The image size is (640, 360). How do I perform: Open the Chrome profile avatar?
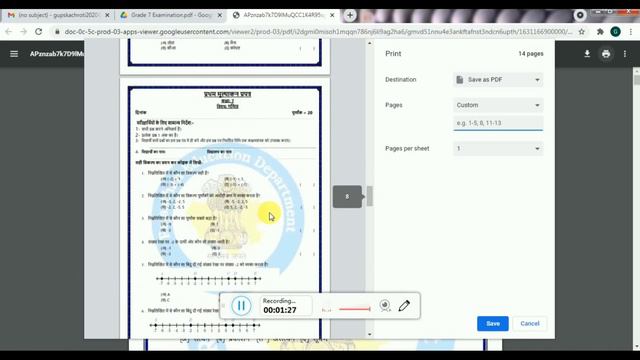616,31
